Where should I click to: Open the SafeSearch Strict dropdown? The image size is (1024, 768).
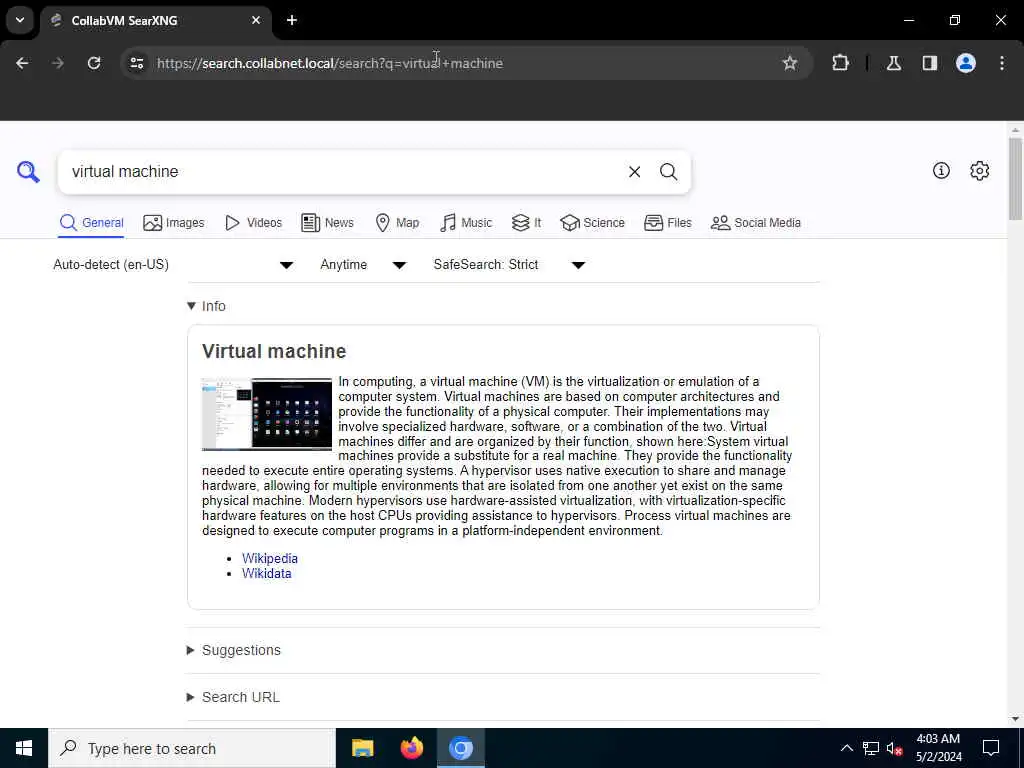coord(509,264)
